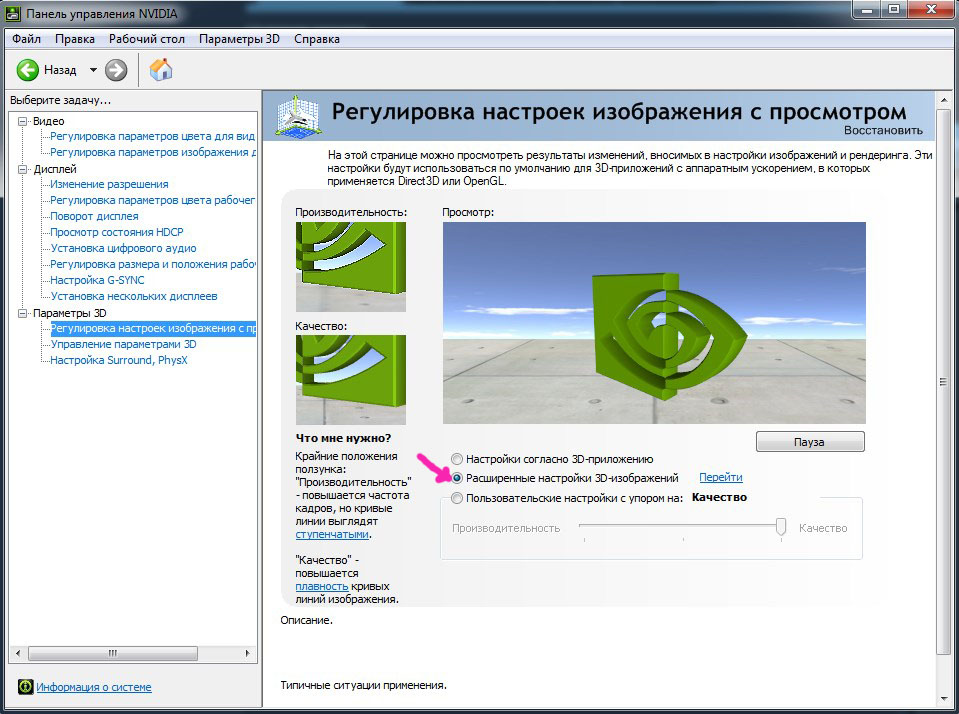This screenshot has width=959, height=714.
Task: Click the NVIDIA title bar application icon
Action: point(12,13)
